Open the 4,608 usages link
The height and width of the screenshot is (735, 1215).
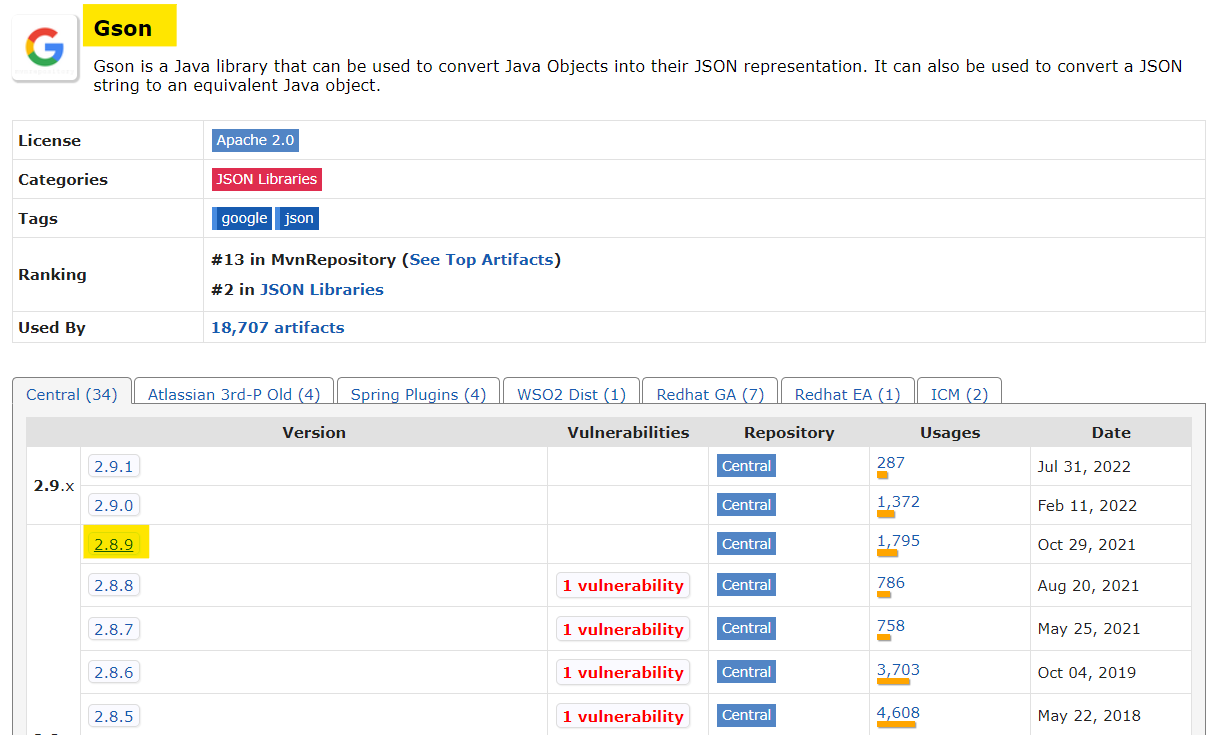(898, 713)
